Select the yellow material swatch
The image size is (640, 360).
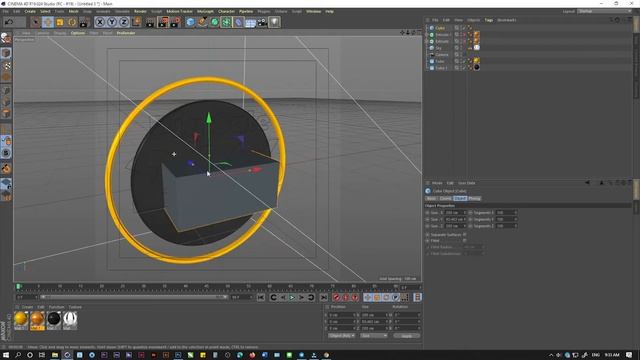[21, 320]
